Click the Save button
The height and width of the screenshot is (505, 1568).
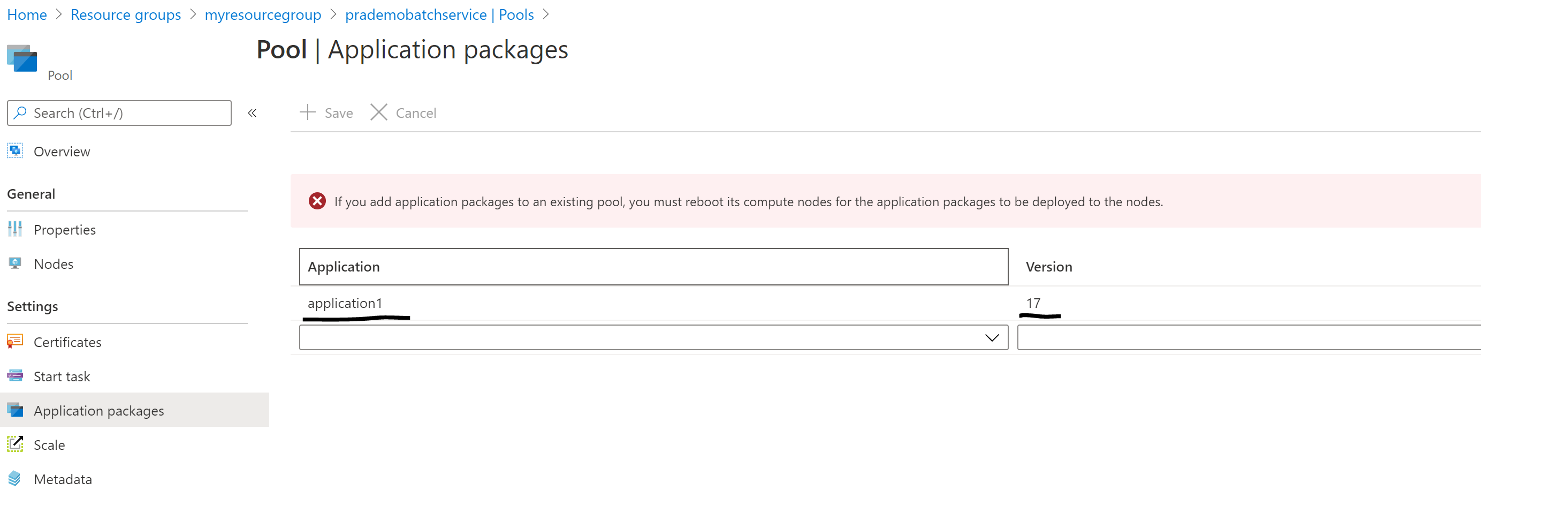tap(327, 112)
